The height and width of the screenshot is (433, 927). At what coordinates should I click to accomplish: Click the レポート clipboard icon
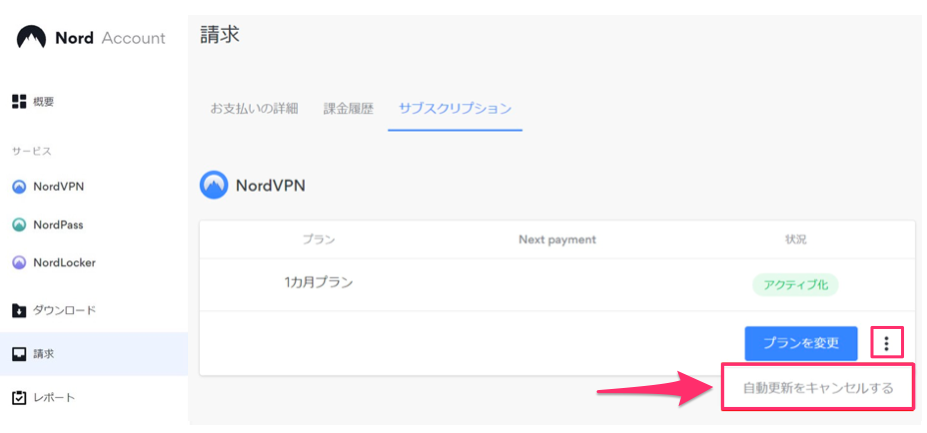pyautogui.click(x=20, y=398)
